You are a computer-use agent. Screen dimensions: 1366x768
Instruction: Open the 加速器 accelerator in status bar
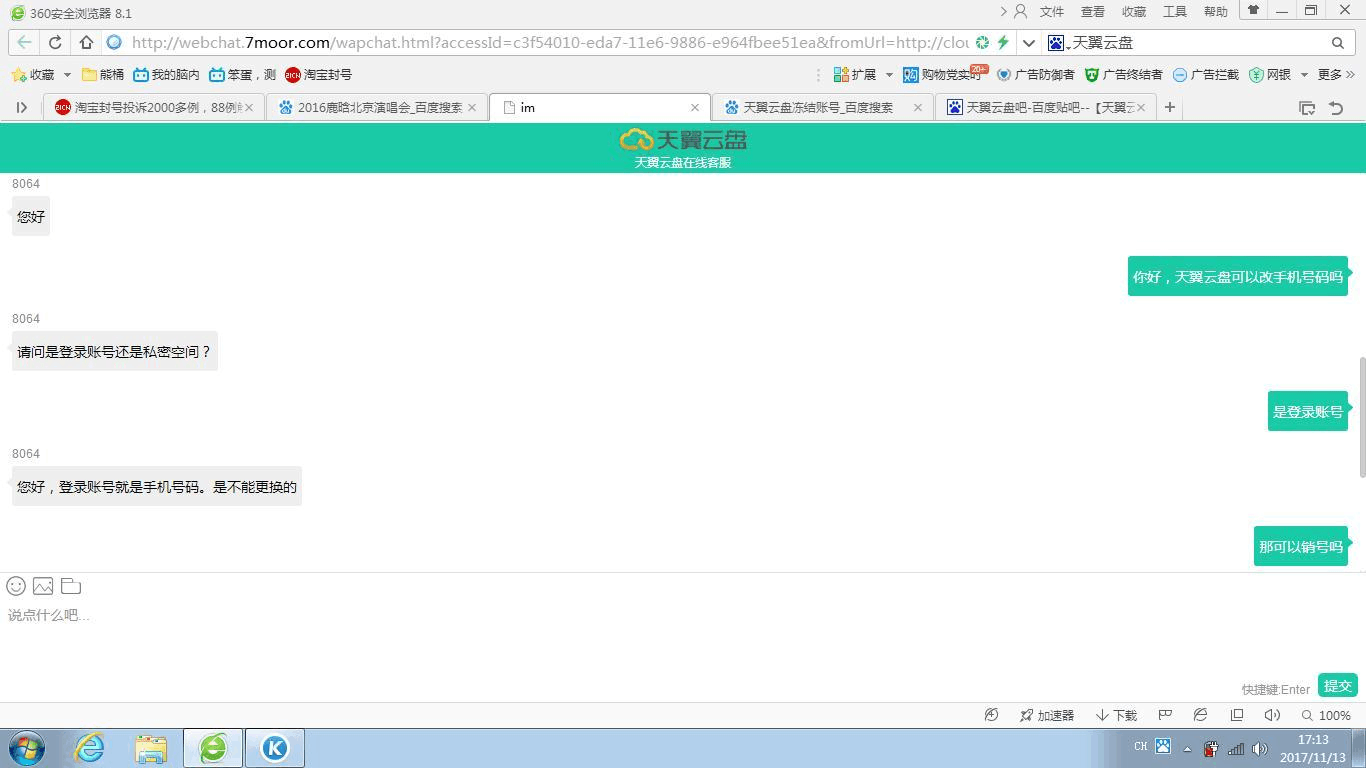(1047, 715)
